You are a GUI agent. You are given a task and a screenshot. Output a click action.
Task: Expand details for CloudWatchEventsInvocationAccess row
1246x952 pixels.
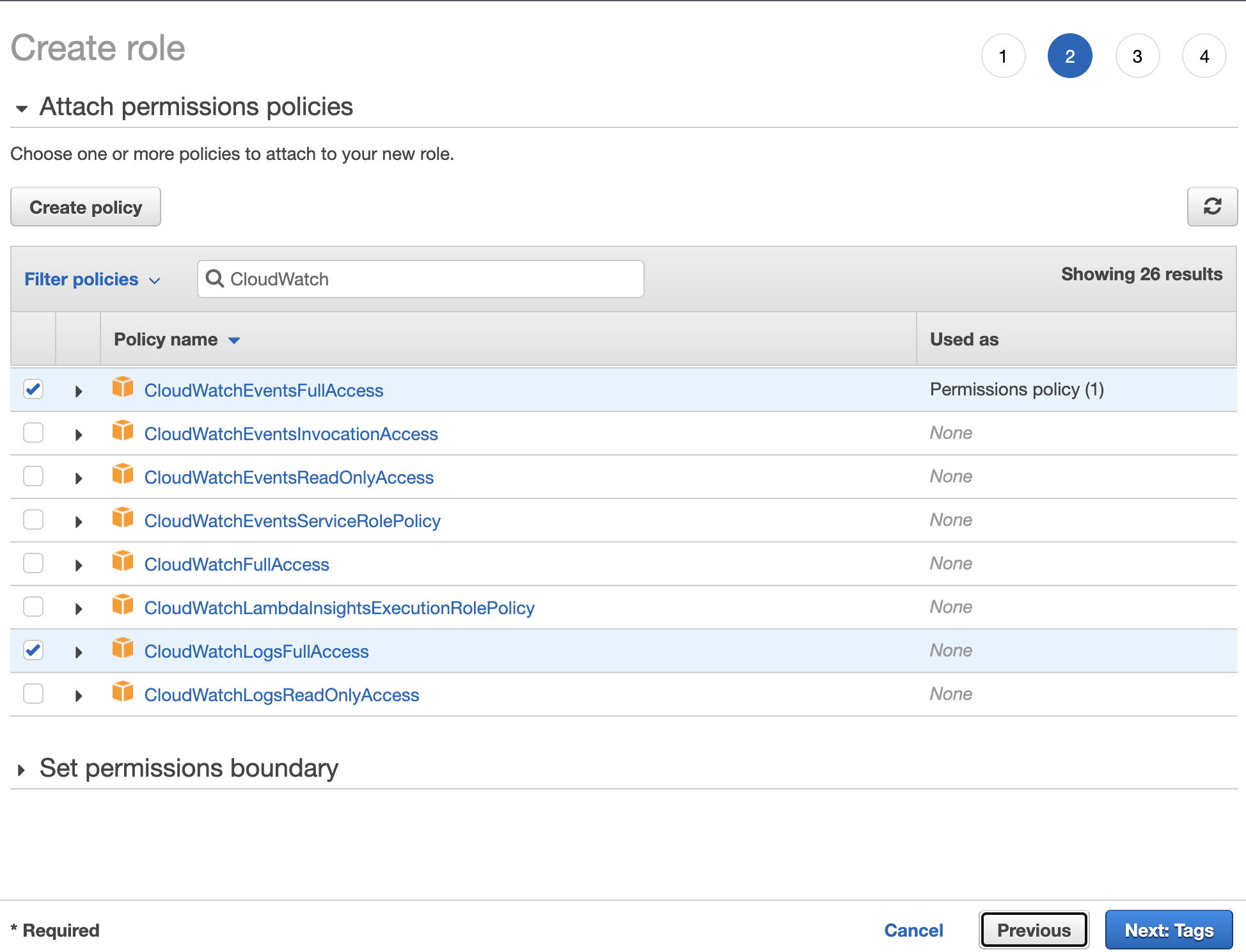(79, 435)
